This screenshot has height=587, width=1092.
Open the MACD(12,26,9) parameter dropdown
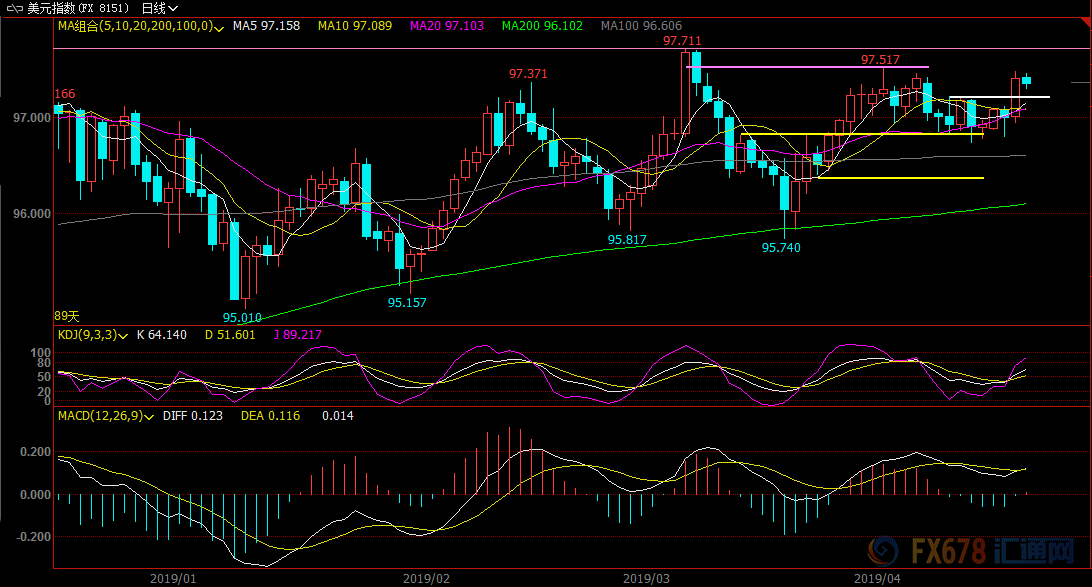[x=149, y=417]
